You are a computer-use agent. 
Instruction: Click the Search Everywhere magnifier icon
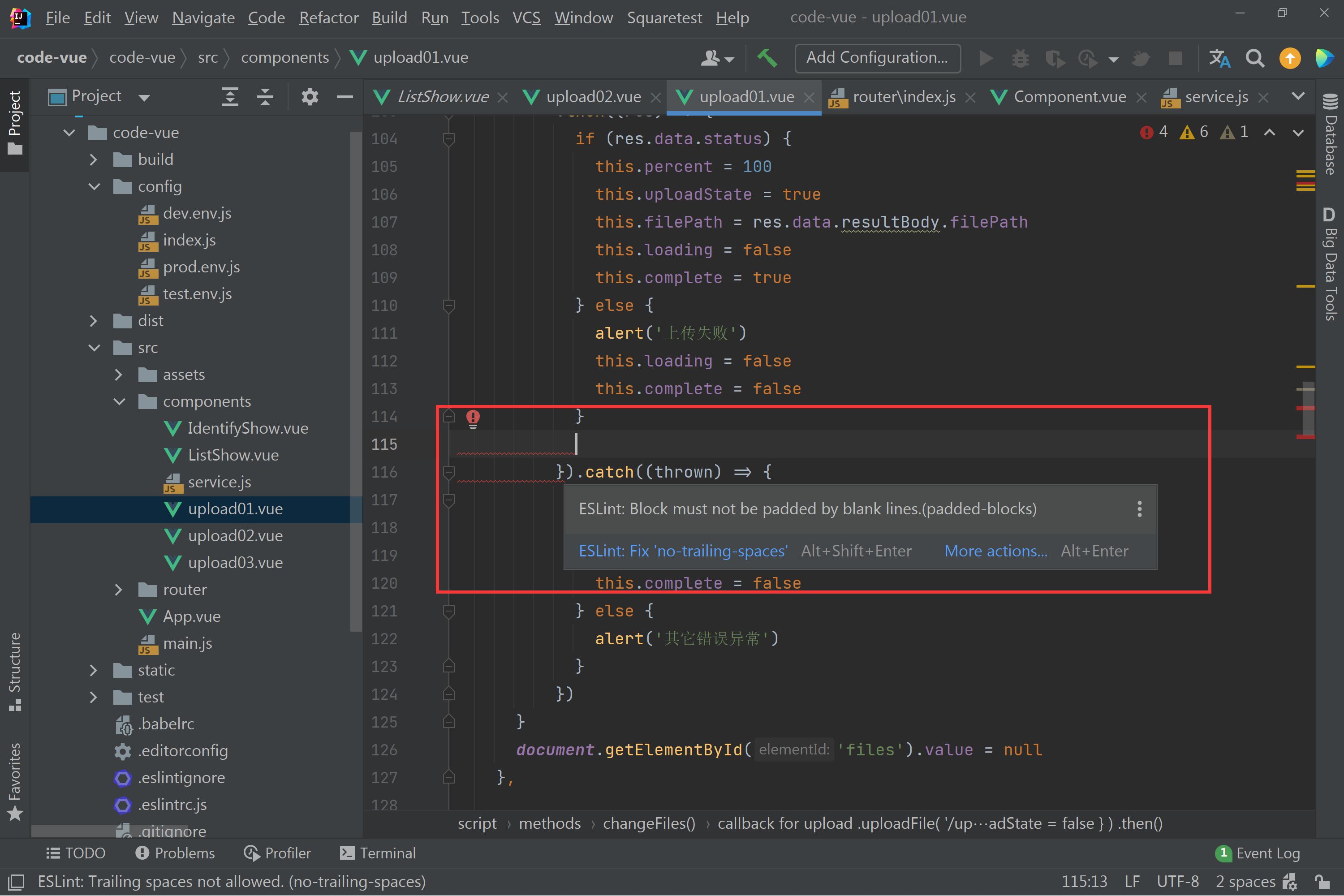pos(1255,58)
